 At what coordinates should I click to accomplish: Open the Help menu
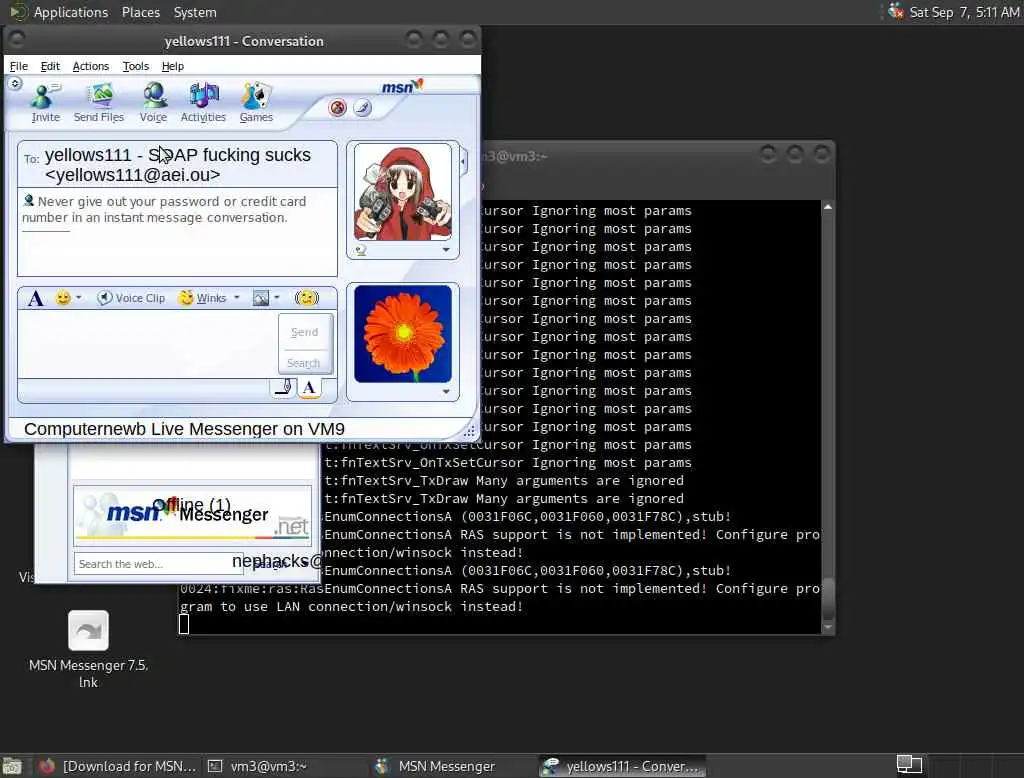pyautogui.click(x=172, y=66)
